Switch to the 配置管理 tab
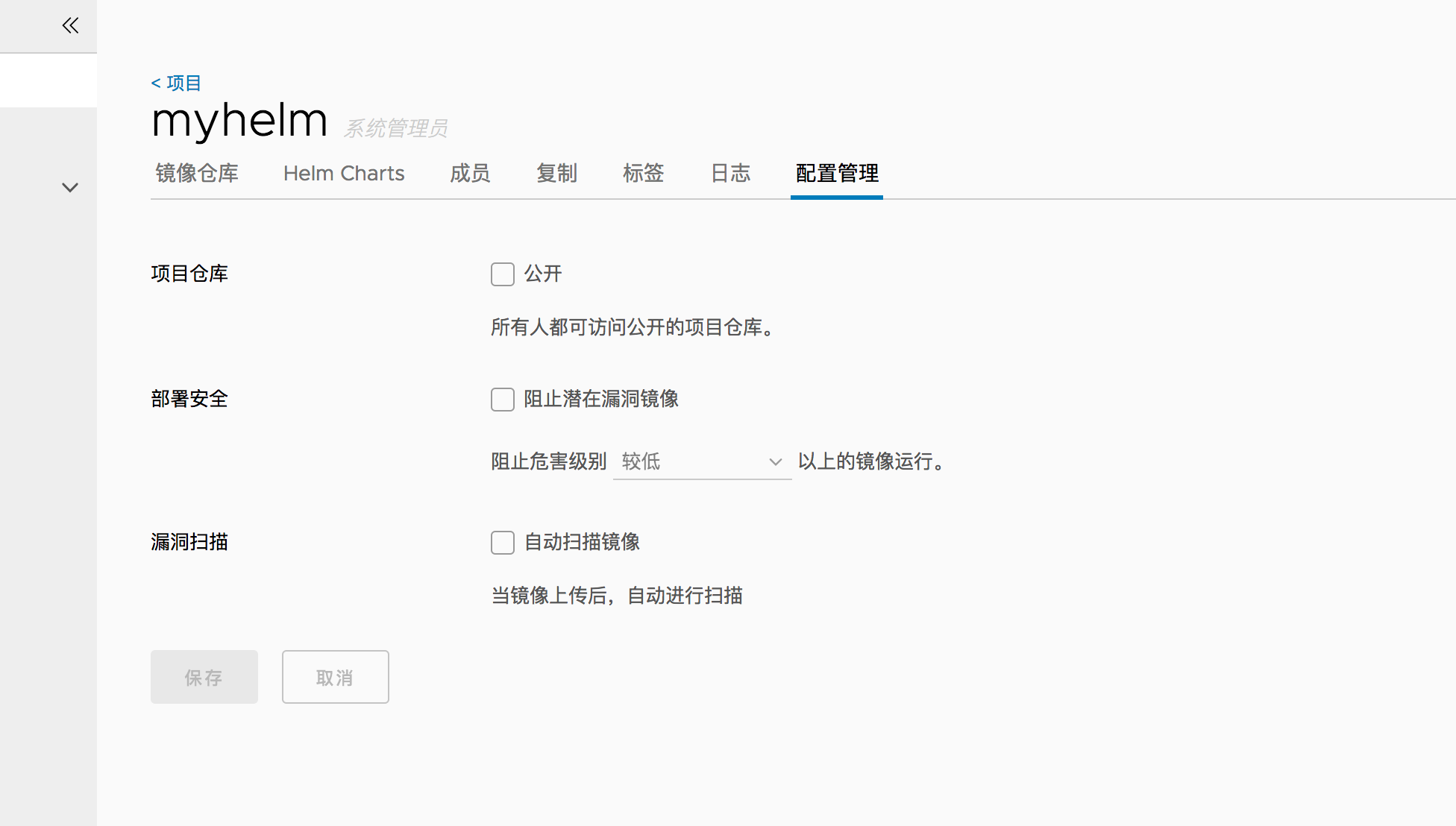This screenshot has width=1456, height=826. (836, 173)
